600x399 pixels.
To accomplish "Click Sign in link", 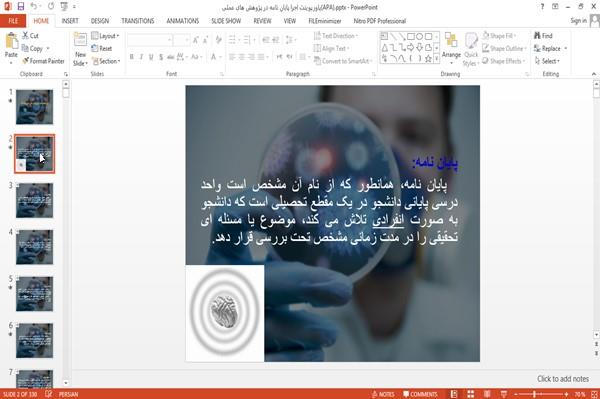I will pos(578,21).
